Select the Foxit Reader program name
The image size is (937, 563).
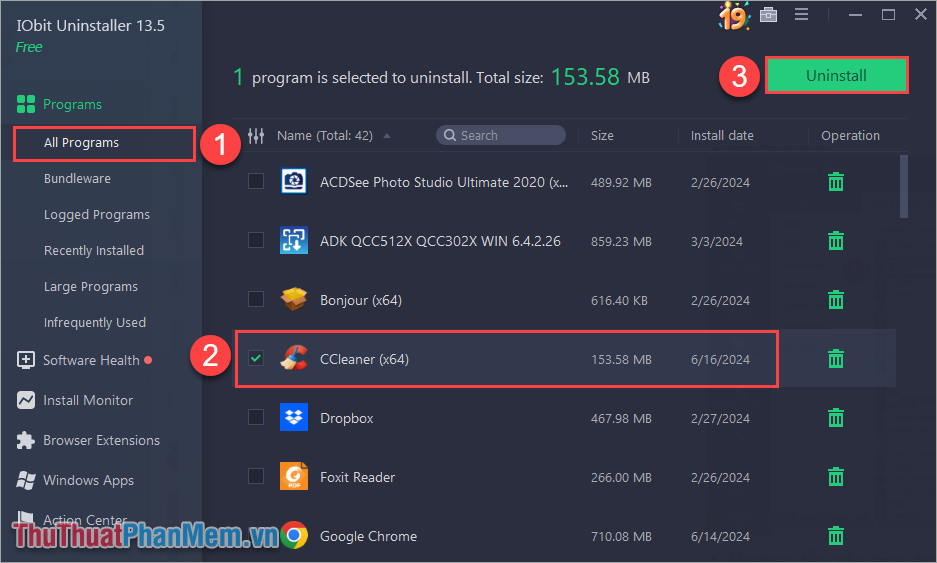(357, 477)
